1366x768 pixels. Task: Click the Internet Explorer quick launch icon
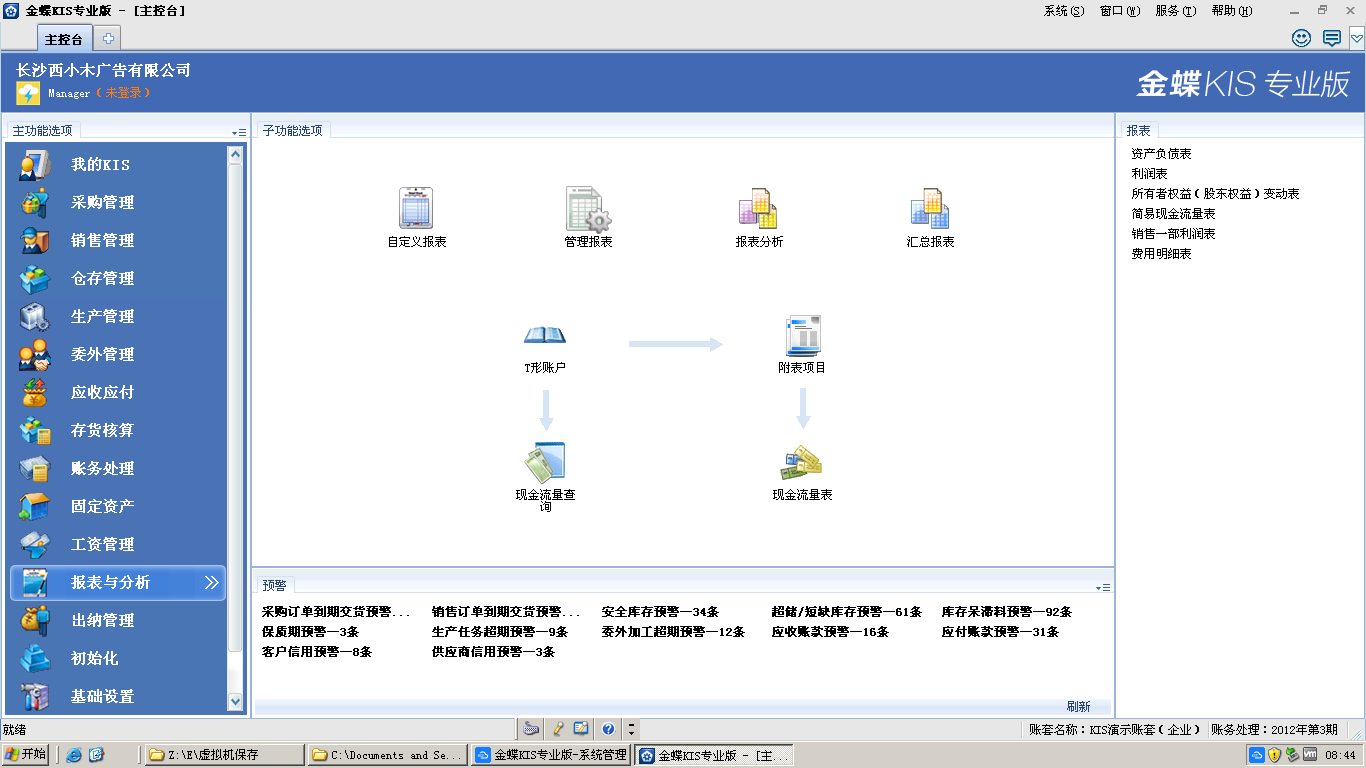click(74, 755)
